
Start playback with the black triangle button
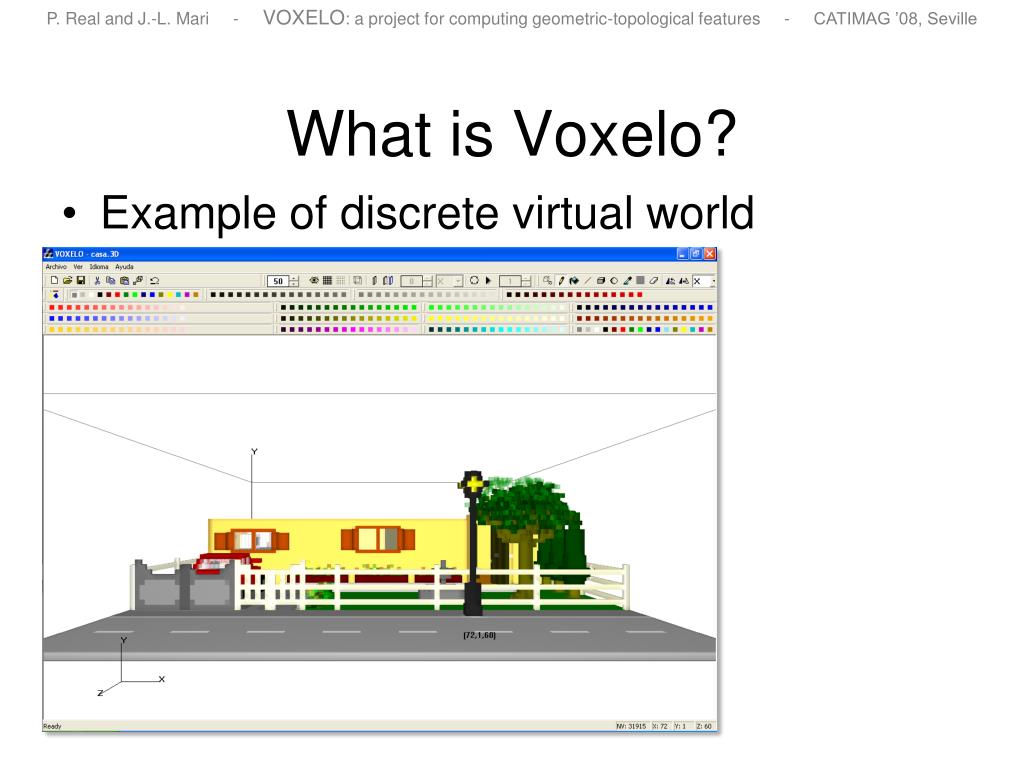[x=488, y=280]
